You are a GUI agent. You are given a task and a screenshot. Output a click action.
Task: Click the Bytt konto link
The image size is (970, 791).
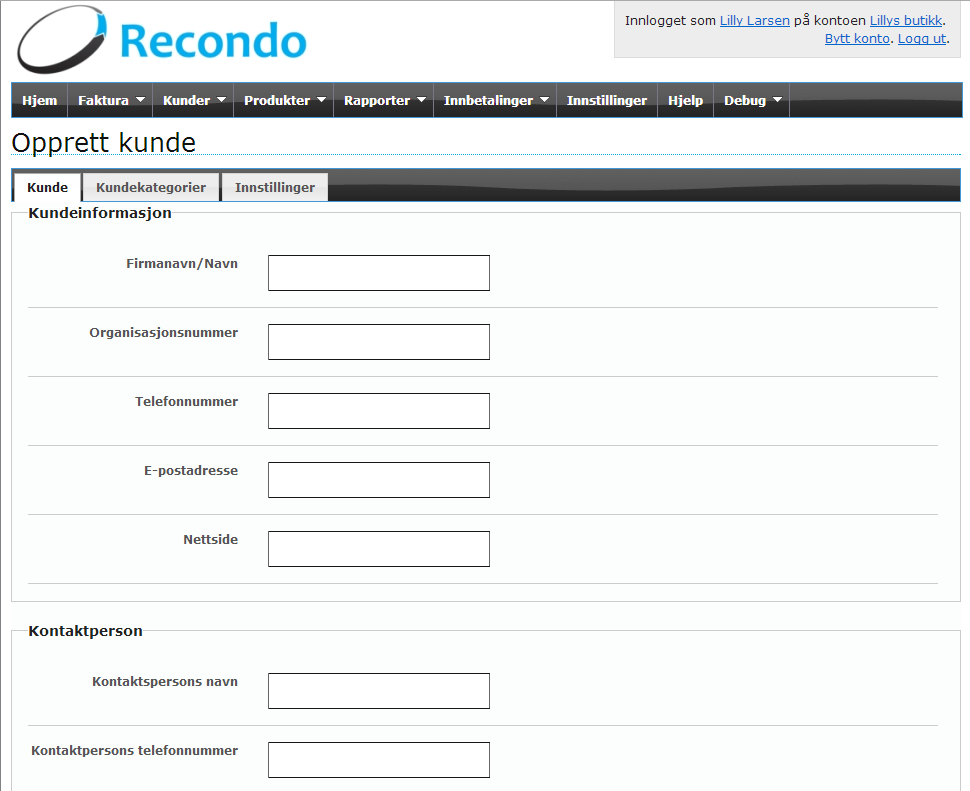(x=856, y=38)
